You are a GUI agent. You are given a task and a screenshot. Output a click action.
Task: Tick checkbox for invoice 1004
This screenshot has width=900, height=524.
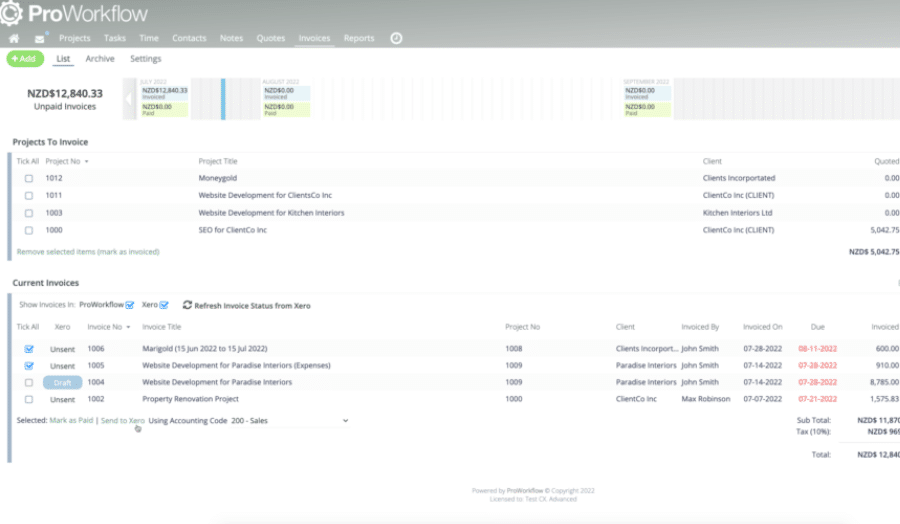[29, 382]
